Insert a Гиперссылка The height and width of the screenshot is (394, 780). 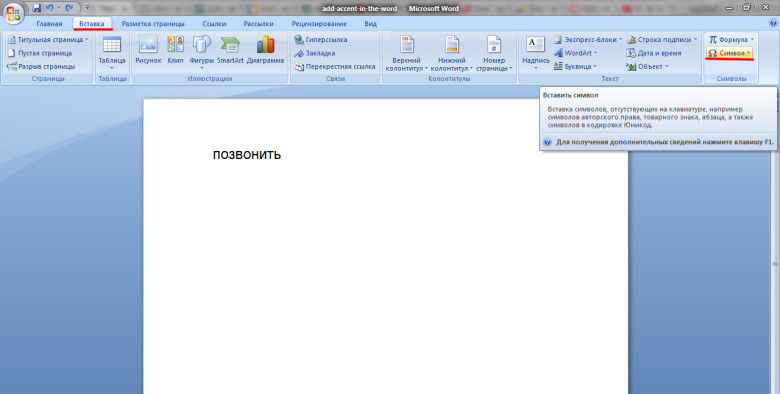tap(321, 39)
